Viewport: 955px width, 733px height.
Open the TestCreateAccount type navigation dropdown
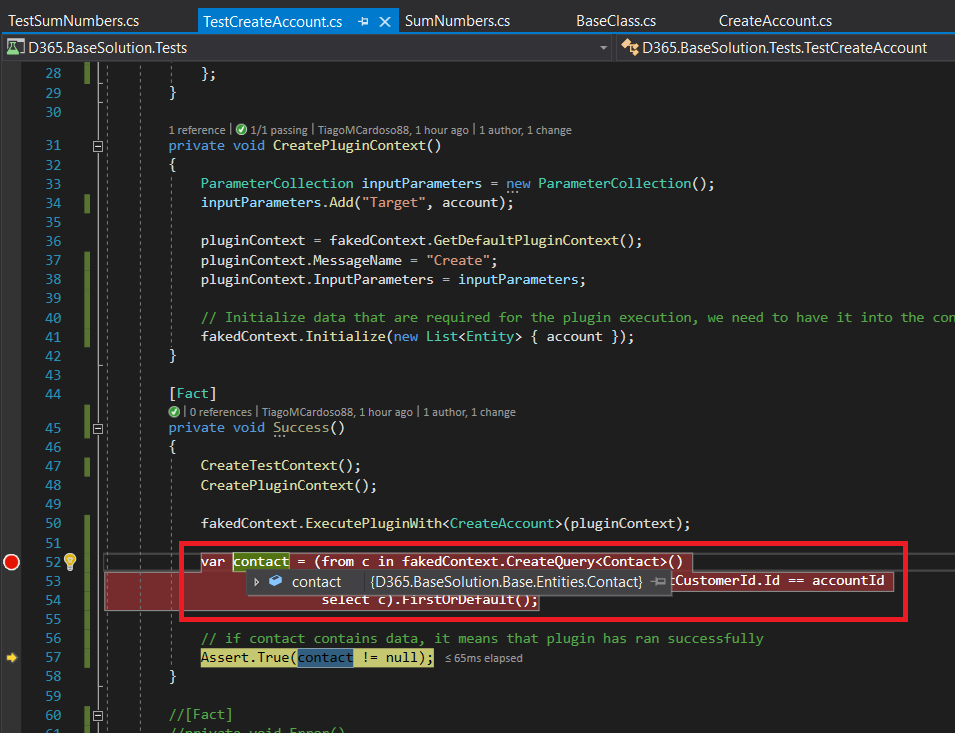tap(783, 47)
